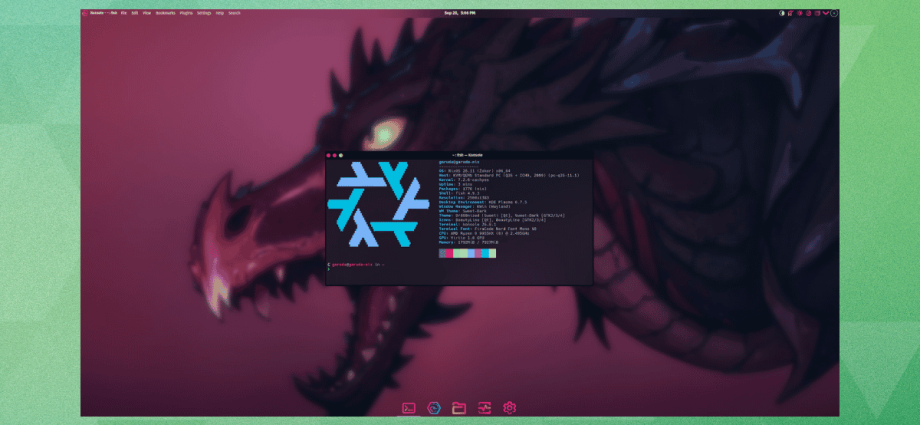The height and width of the screenshot is (425, 920).
Task: Open the clock showing 5:44 PM
Action: 460,13
